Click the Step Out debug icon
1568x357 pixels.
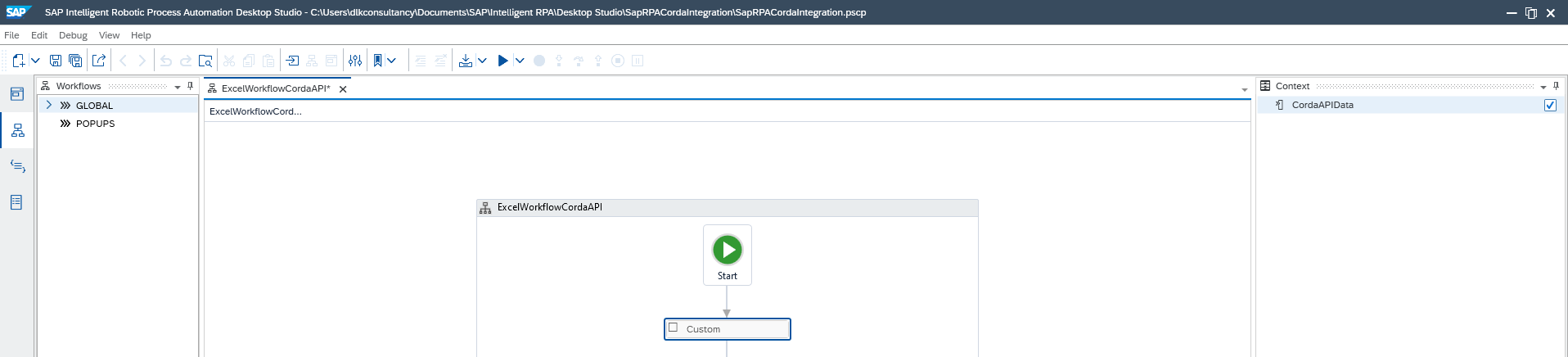(x=598, y=61)
